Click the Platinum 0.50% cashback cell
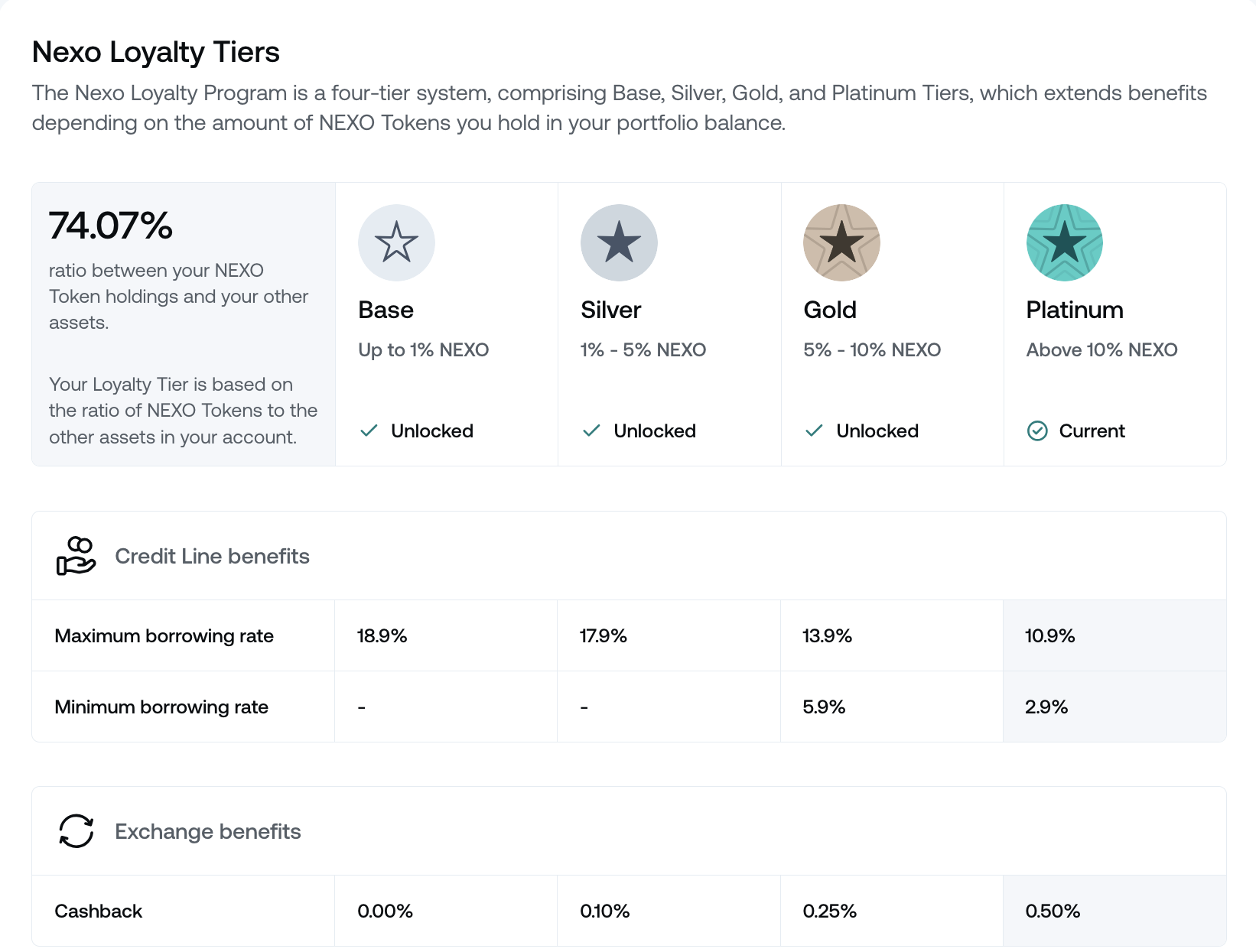Image resolution: width=1256 pixels, height=952 pixels. coord(1053,911)
